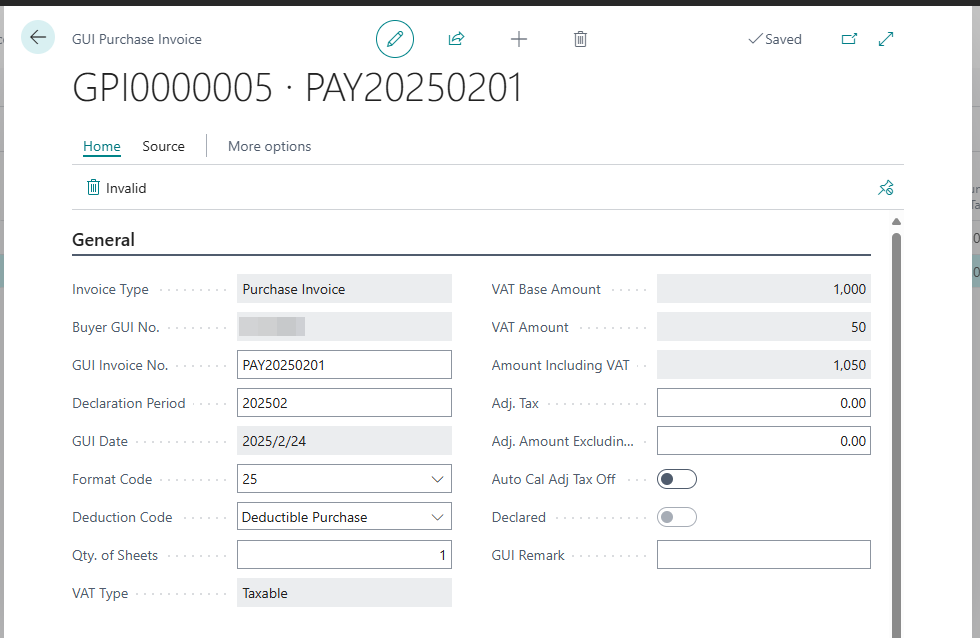Expand the page with diagonal arrows icon

click(886, 39)
